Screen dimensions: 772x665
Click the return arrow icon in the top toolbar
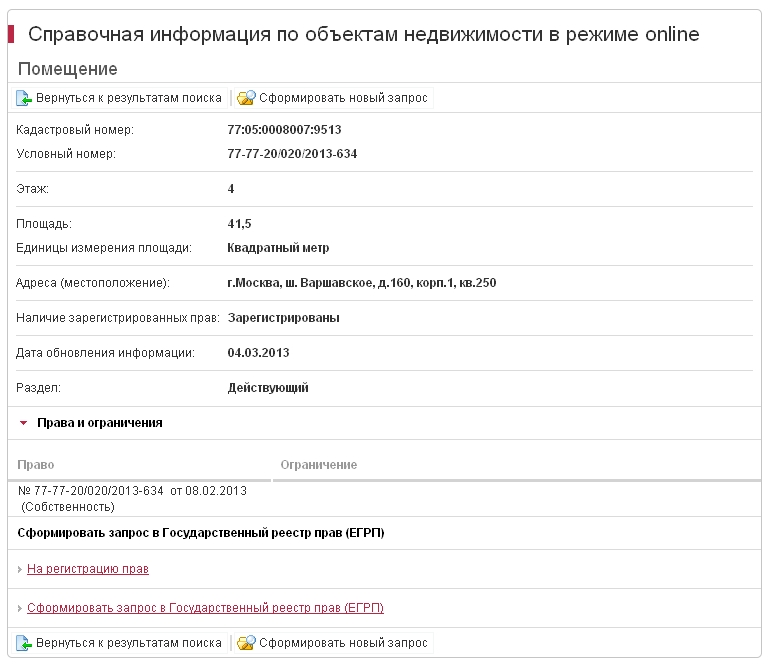(x=24, y=98)
